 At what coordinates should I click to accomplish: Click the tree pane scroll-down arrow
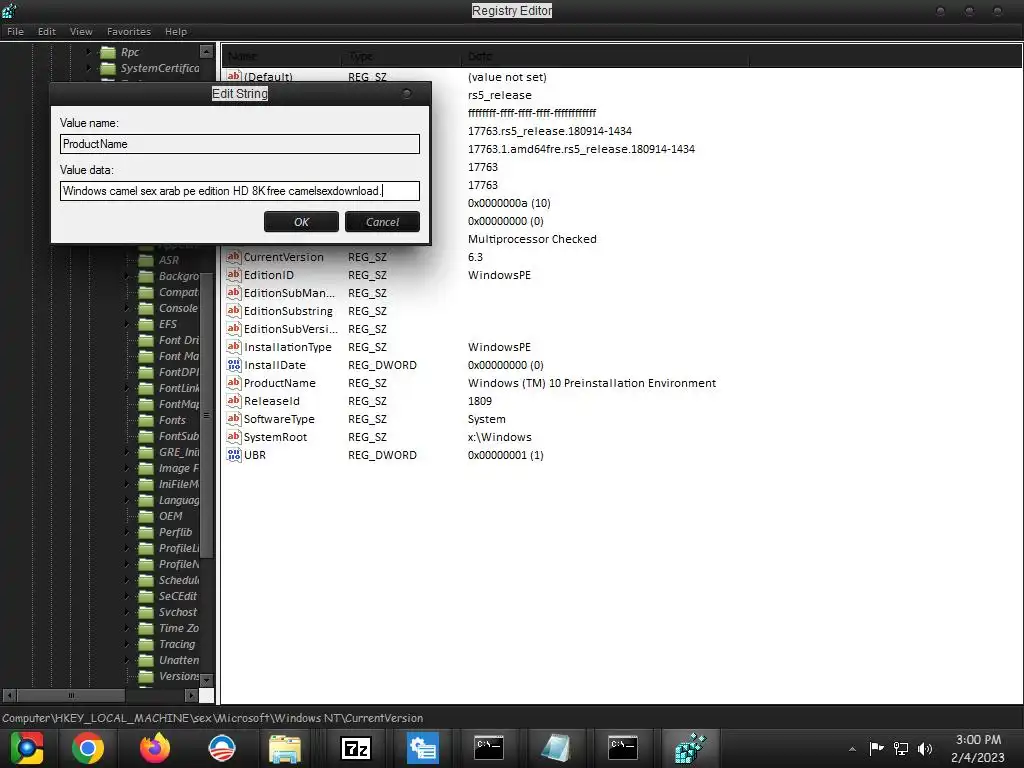[206, 680]
